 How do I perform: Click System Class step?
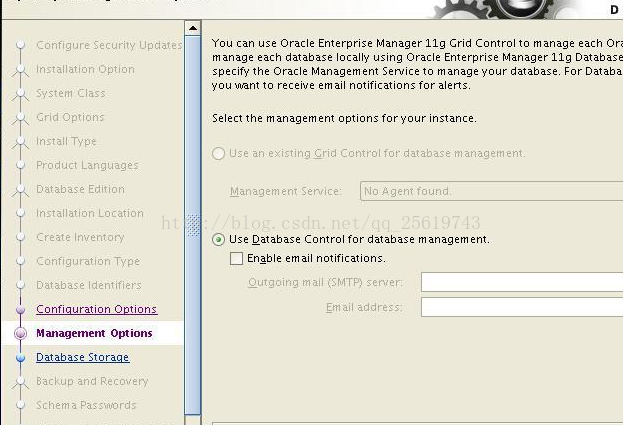[71, 93]
